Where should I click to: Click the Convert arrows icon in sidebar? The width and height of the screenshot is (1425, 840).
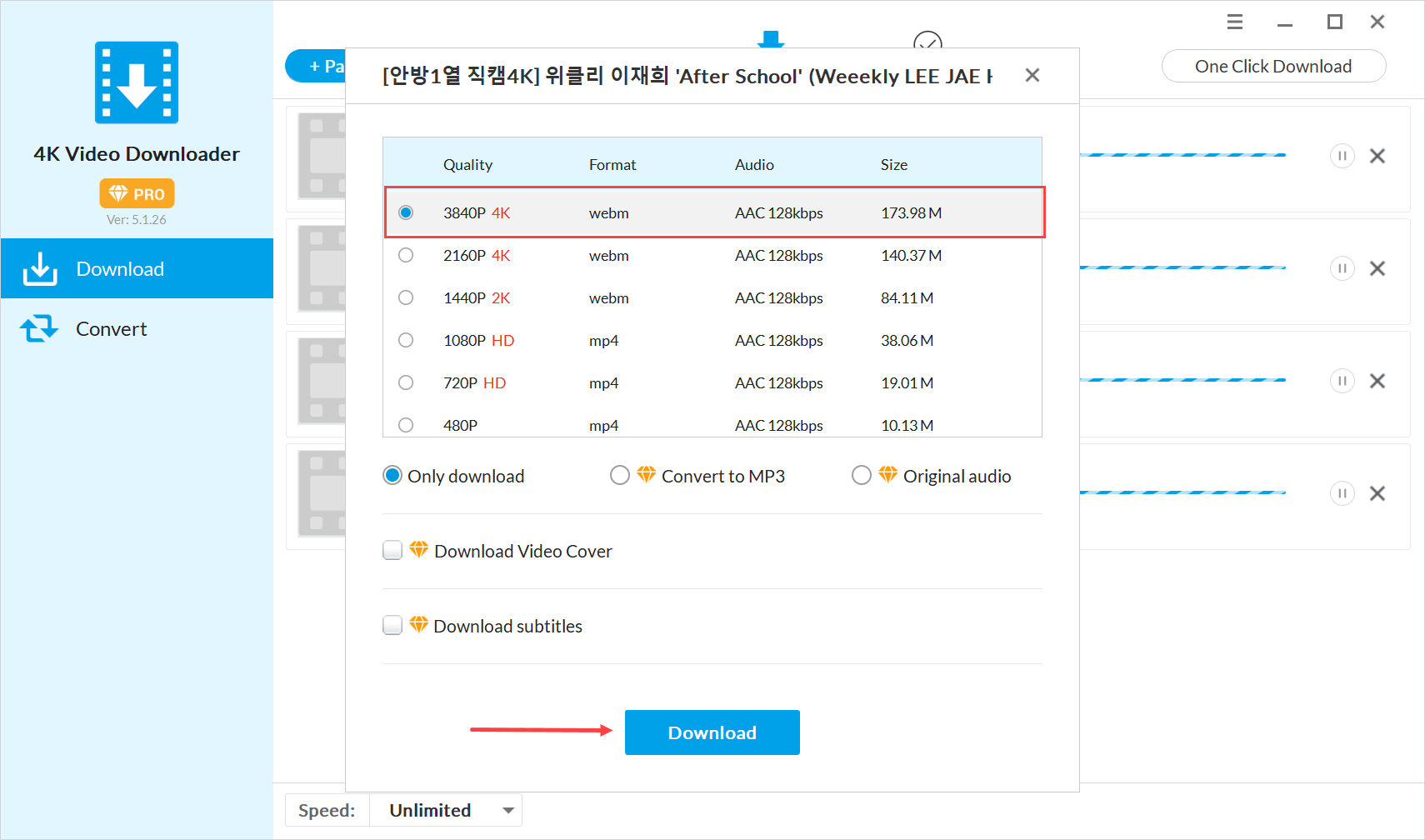tap(39, 328)
